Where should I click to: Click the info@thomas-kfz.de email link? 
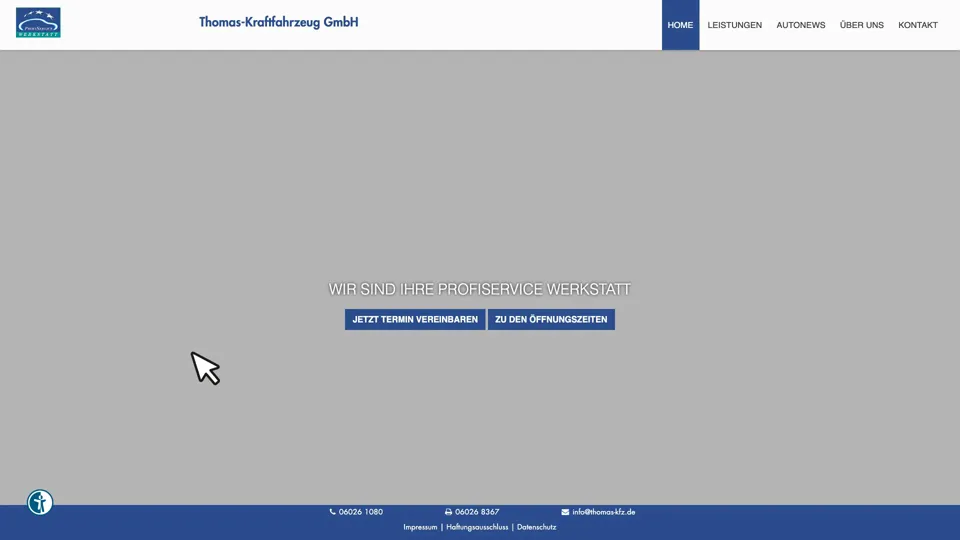[x=604, y=512]
